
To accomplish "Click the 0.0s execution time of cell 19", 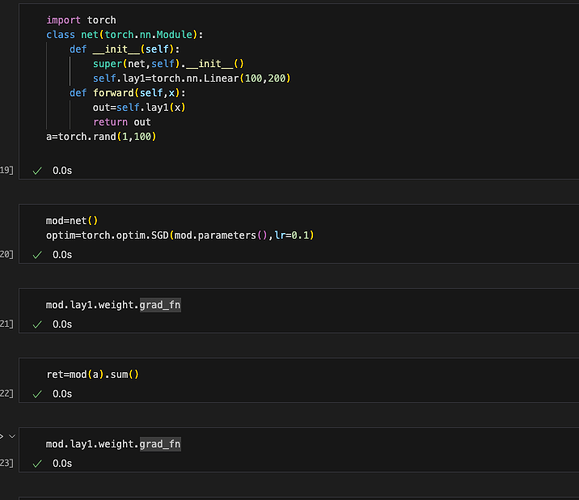I will point(62,171).
